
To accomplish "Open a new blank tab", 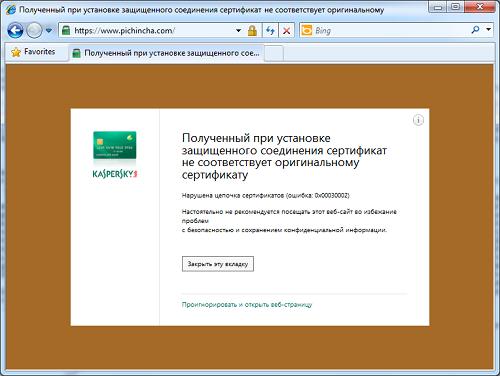I will tap(274, 53).
